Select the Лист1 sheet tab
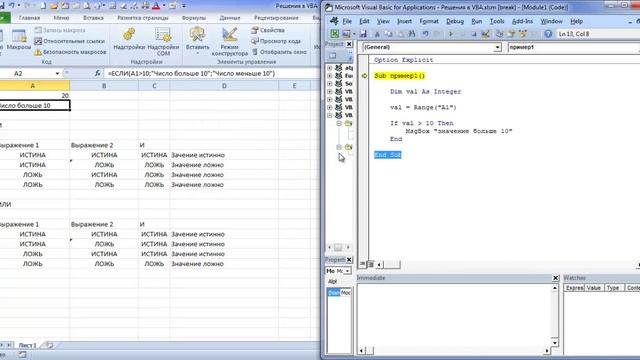640x360 pixels. 27,345
